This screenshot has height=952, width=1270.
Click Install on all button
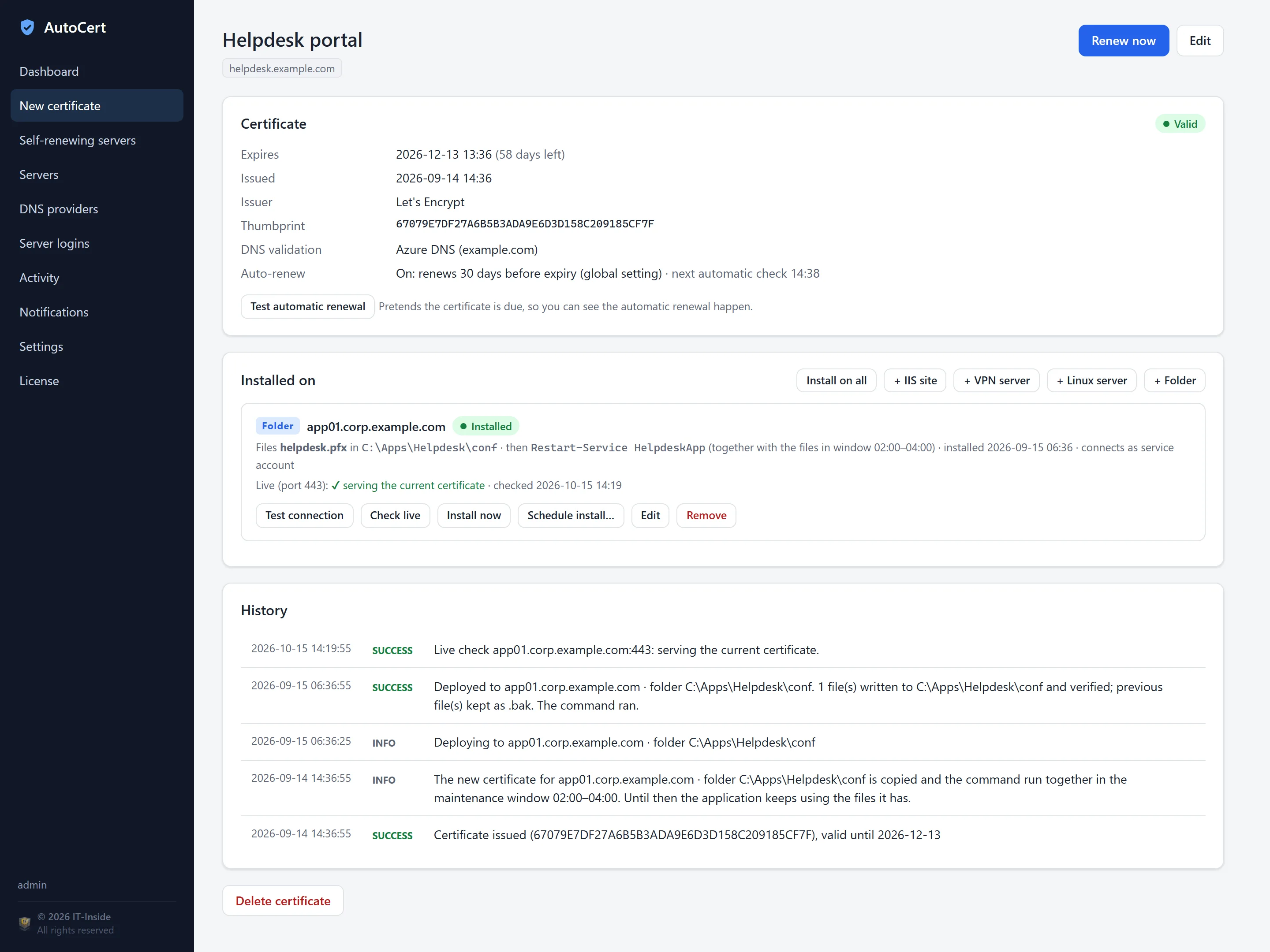click(x=836, y=380)
